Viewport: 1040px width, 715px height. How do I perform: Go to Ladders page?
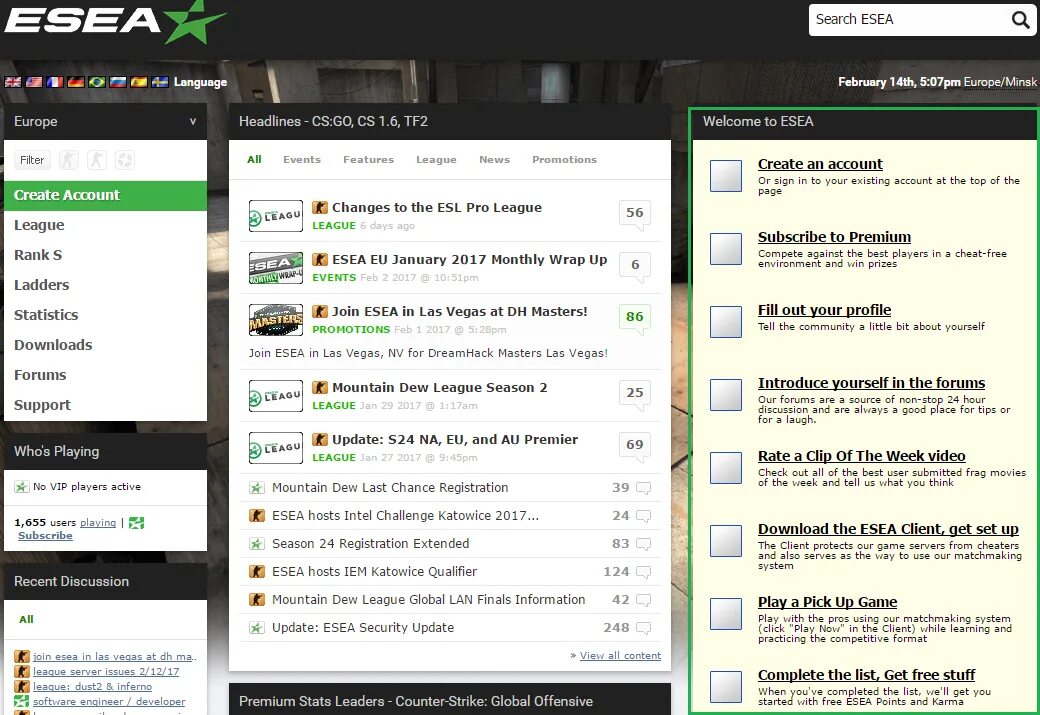point(41,285)
